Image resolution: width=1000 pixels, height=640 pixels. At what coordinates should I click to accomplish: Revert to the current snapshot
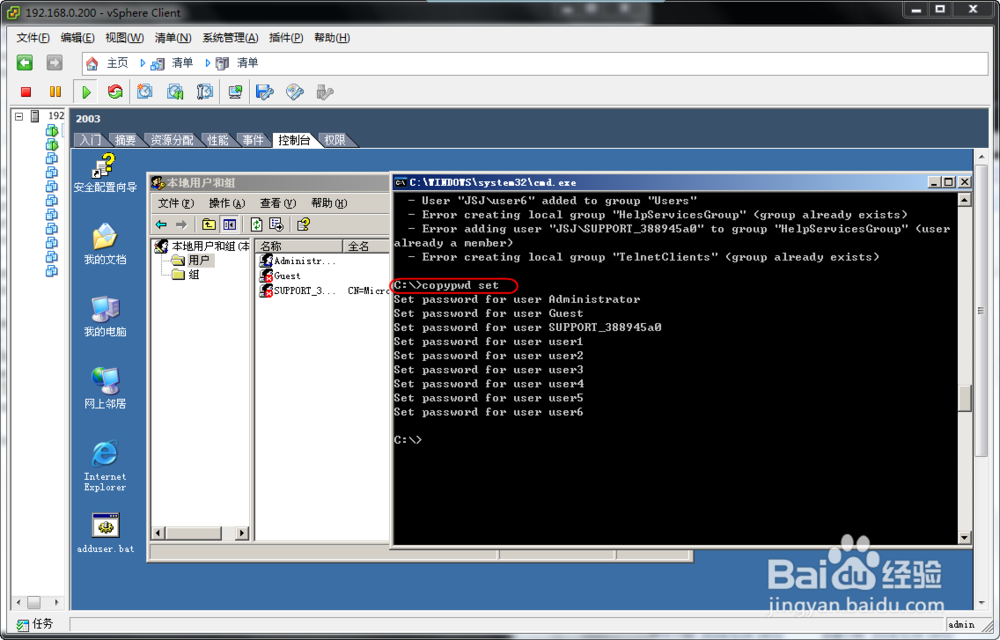175,92
